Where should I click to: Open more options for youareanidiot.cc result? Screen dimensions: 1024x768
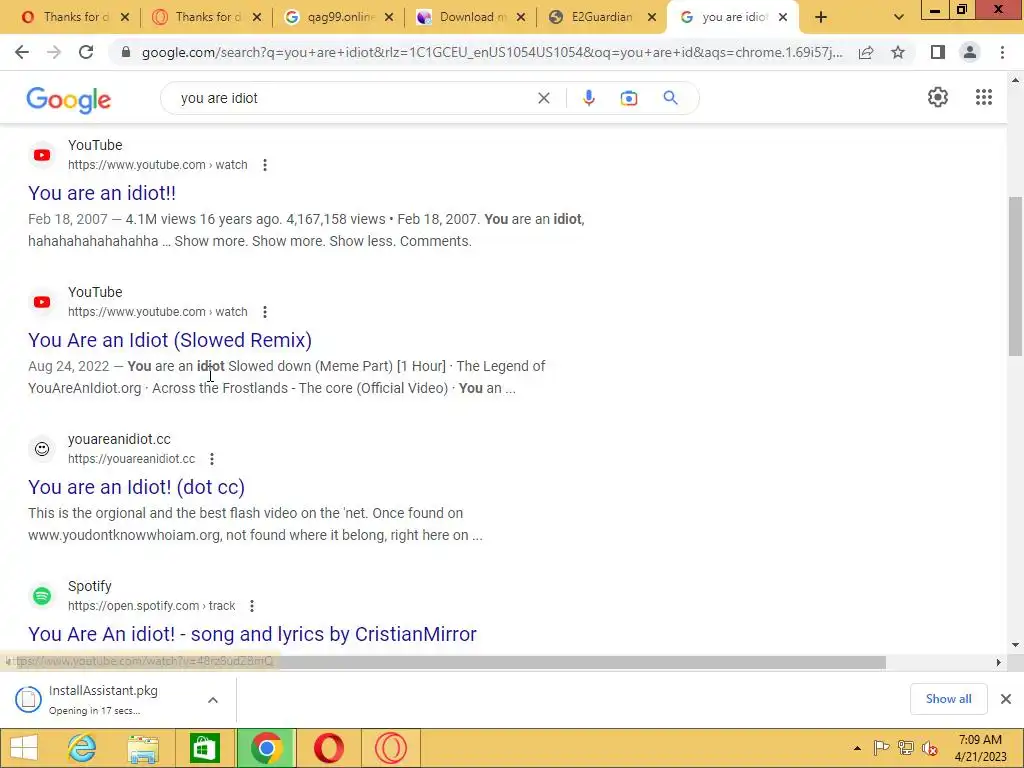212,459
